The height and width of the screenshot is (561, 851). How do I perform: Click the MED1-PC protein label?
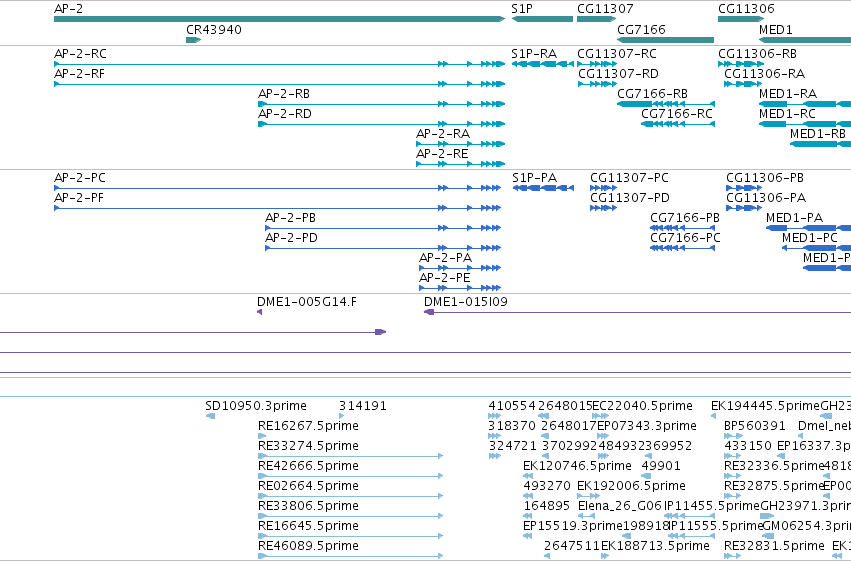[x=810, y=238]
